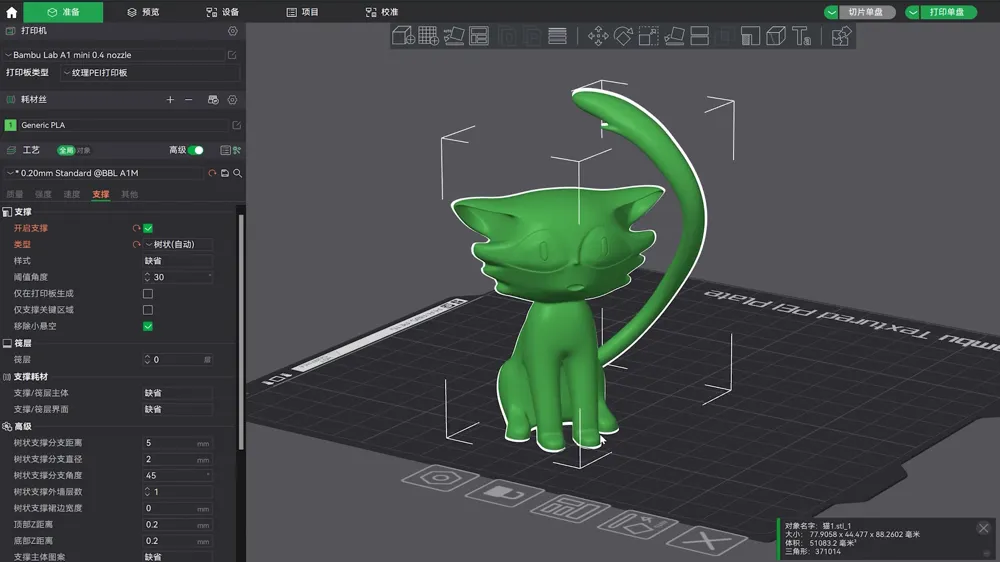Close the object info panel
Viewport: 1000px width, 562px height.
(x=983, y=528)
